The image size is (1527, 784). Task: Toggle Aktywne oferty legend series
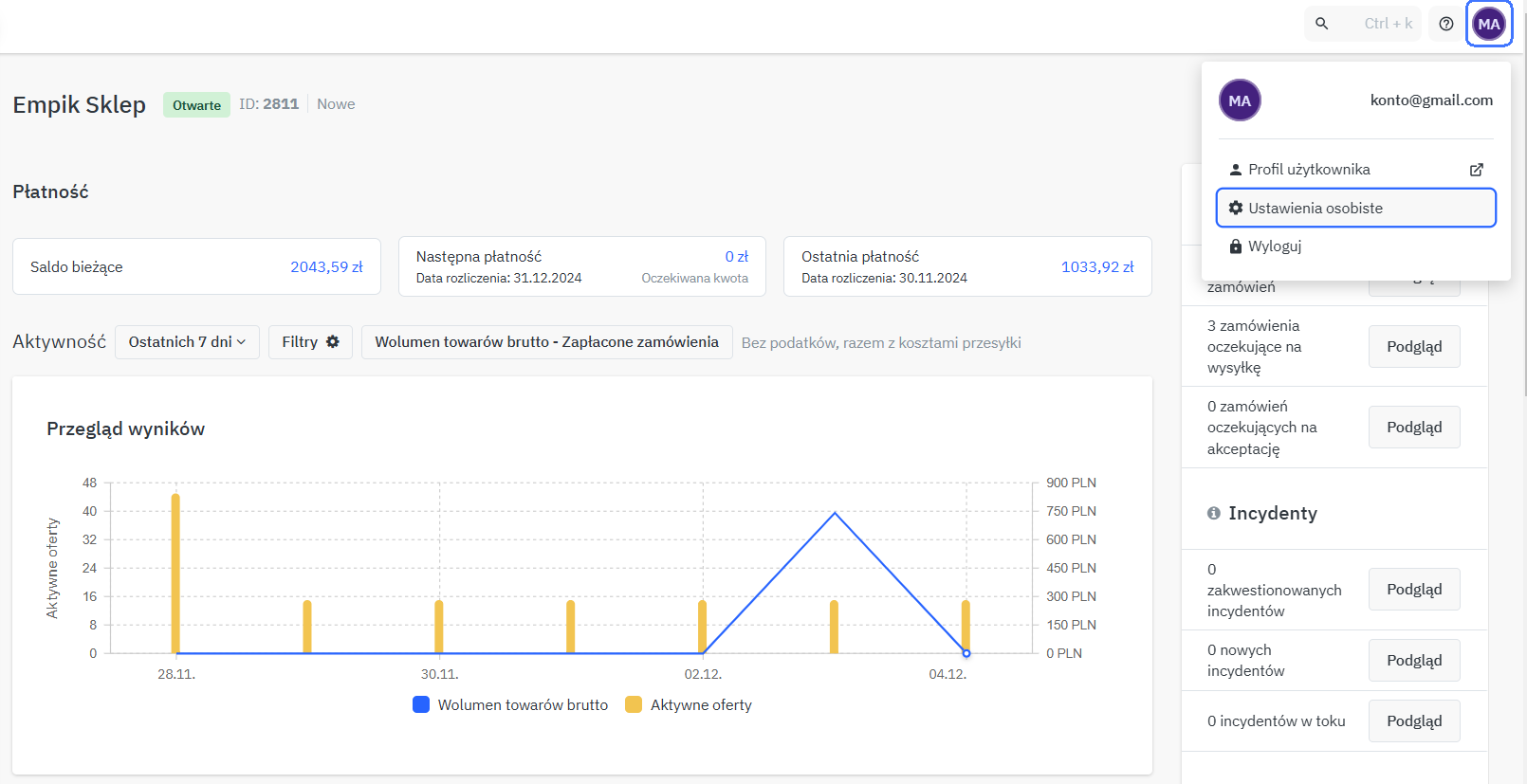tap(690, 704)
